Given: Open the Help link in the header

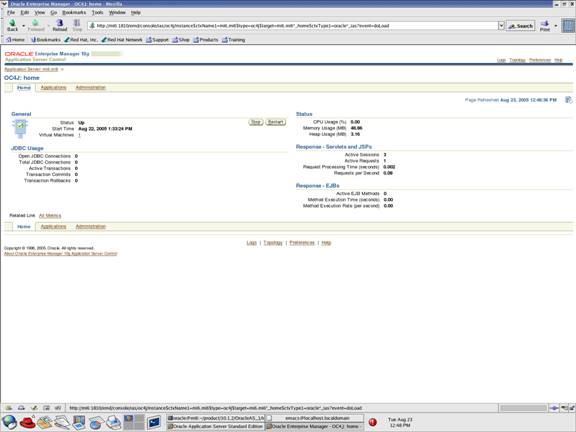Looking at the screenshot, I should tap(558, 60).
